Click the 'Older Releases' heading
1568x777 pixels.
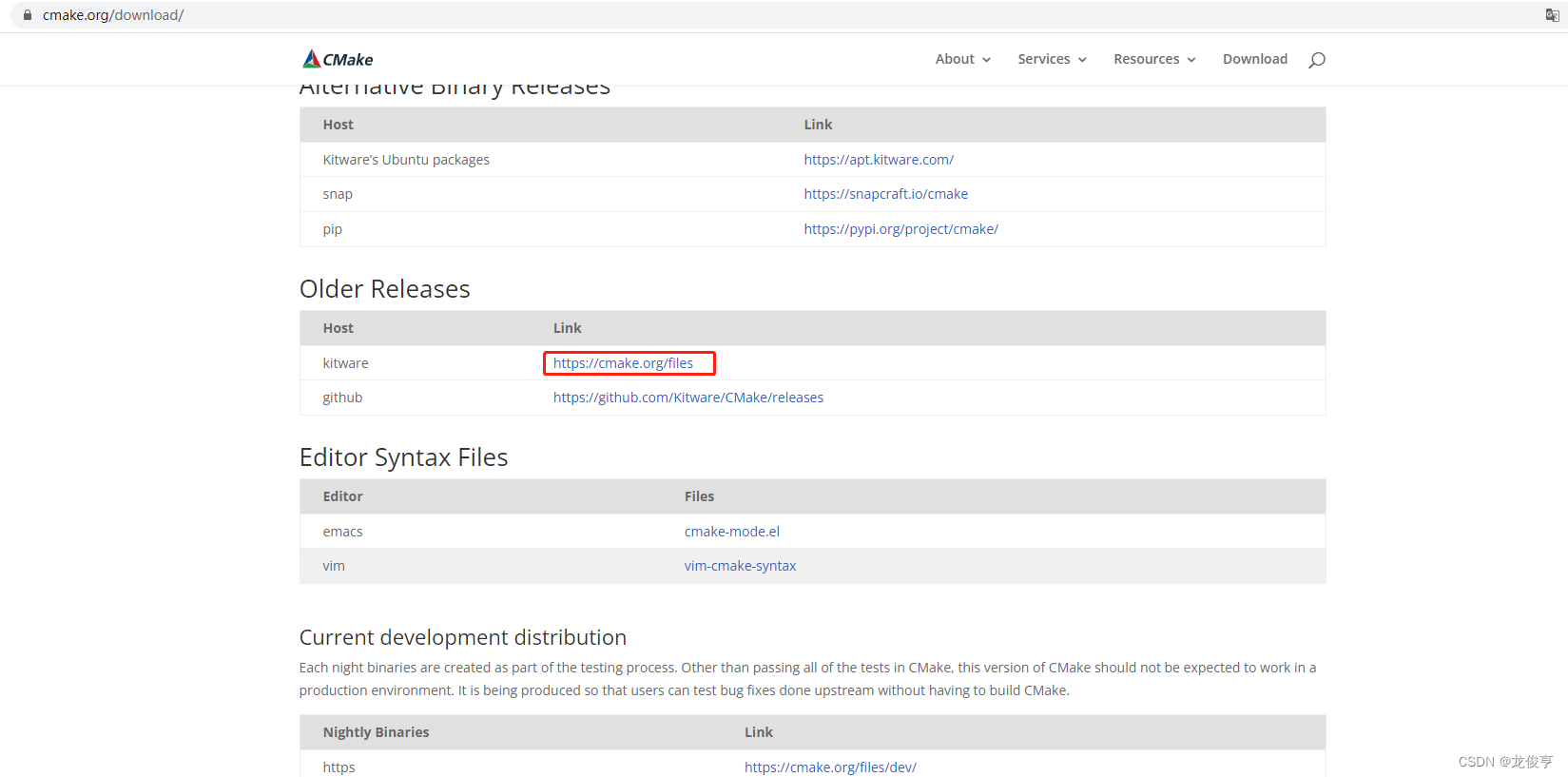[x=385, y=289]
